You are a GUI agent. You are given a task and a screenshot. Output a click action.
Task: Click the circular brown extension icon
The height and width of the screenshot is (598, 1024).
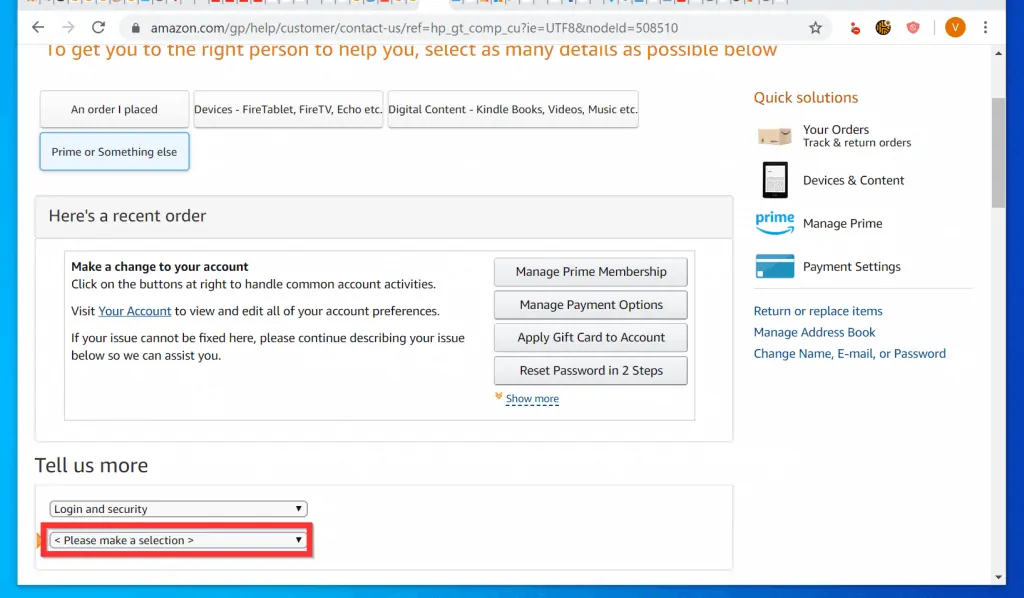884,29
